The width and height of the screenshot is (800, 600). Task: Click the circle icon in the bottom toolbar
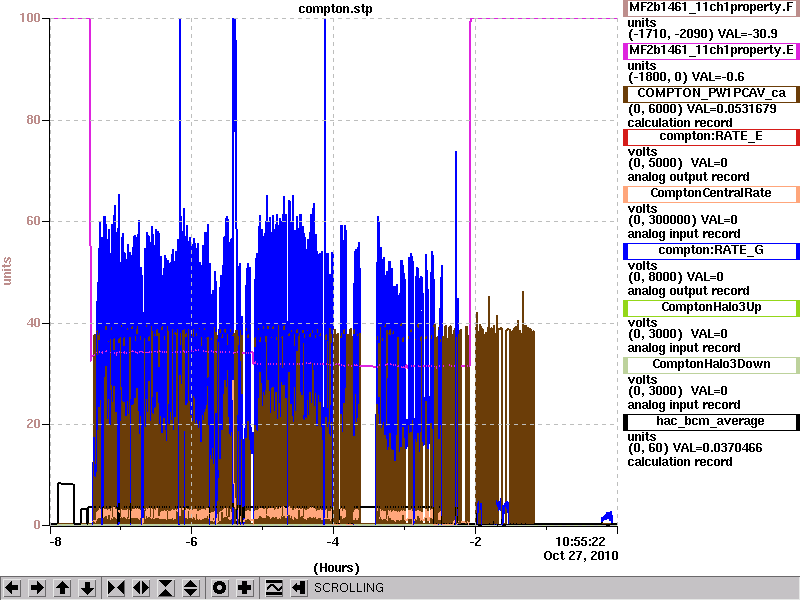click(x=219, y=588)
